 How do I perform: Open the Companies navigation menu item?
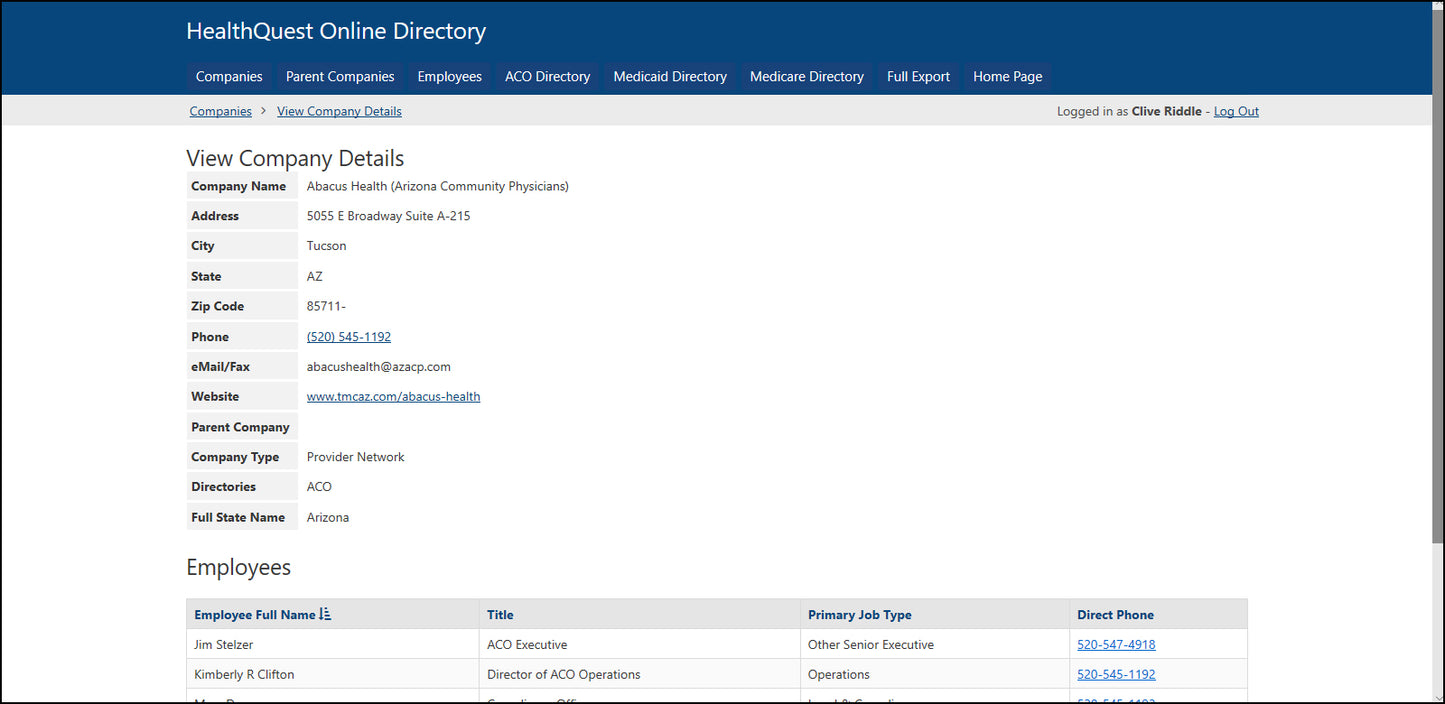(229, 77)
